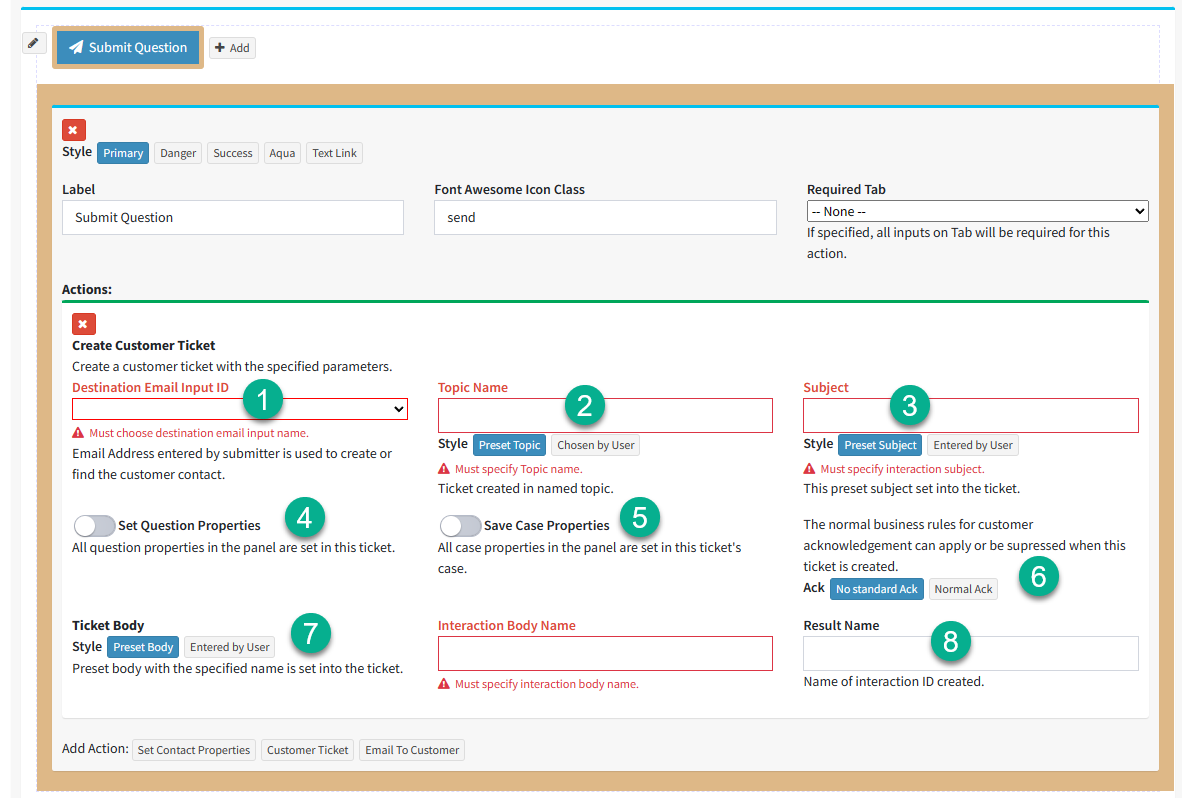This screenshot has height=798, width=1182.
Task: Select the Aqua button style
Action: [282, 153]
